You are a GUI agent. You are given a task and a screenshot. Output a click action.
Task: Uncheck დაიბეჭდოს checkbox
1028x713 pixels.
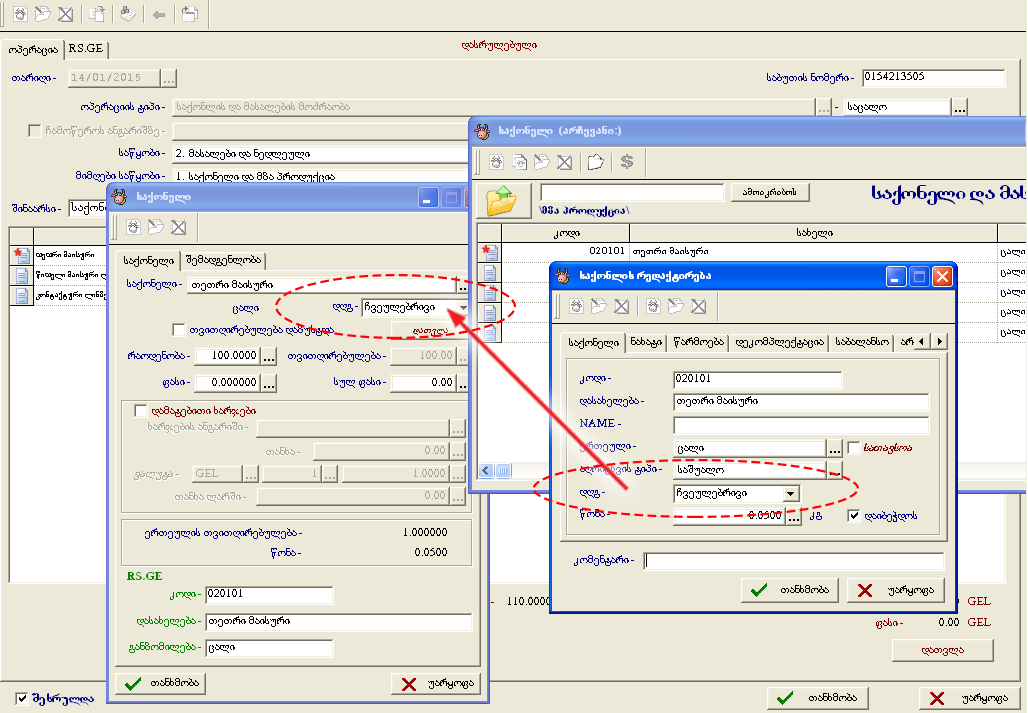(854, 516)
